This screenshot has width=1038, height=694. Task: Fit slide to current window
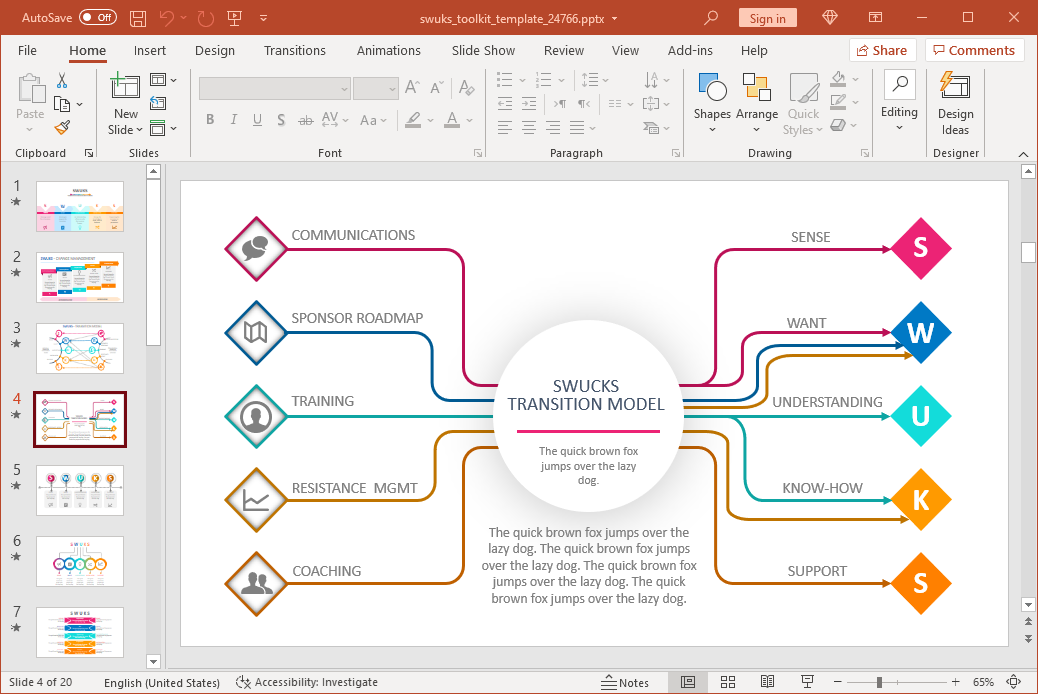coord(1015,682)
